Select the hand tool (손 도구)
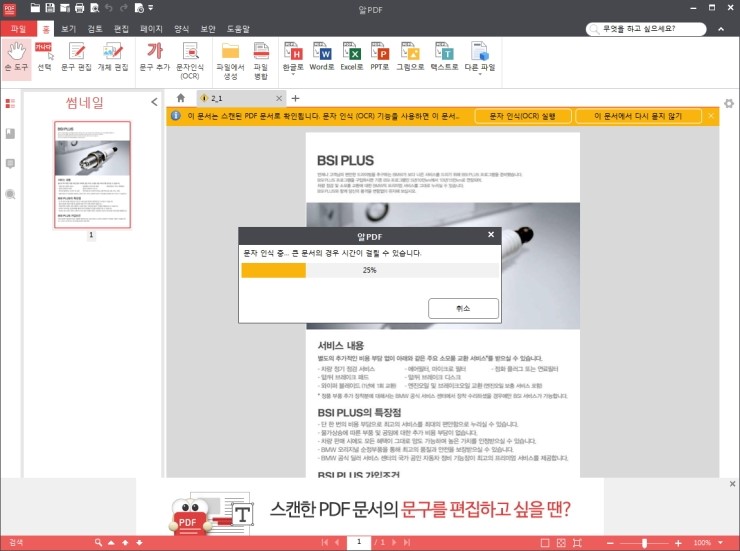The image size is (740, 551). (x=17, y=58)
